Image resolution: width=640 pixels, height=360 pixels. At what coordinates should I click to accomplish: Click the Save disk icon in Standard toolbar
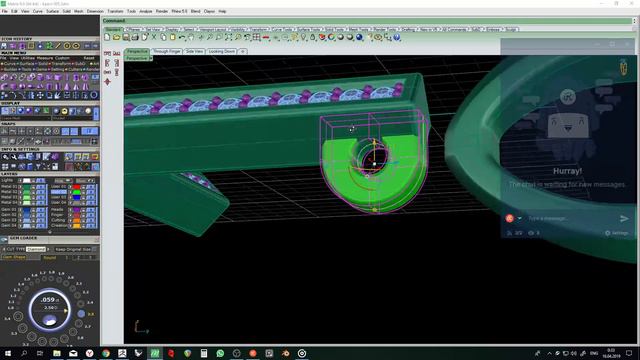(x=126, y=38)
